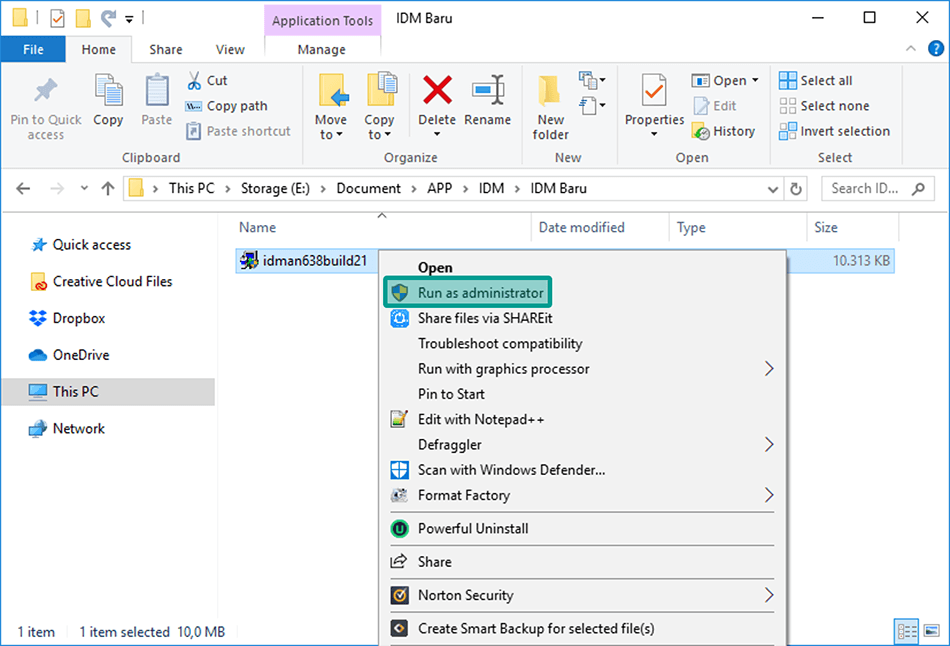The image size is (950, 646).
Task: Click Select all
Action: point(815,81)
